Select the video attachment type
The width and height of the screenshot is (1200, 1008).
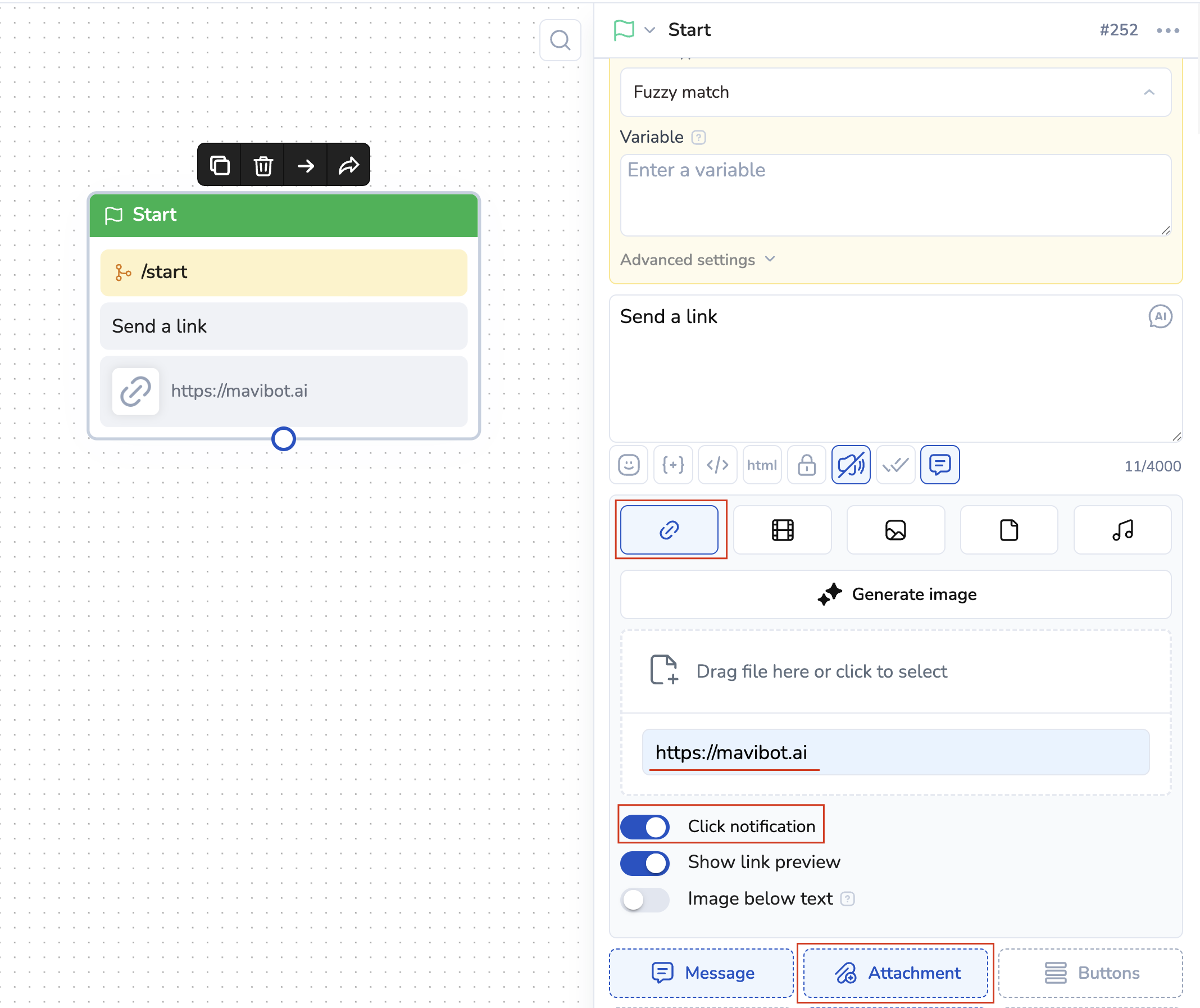[x=782, y=530]
